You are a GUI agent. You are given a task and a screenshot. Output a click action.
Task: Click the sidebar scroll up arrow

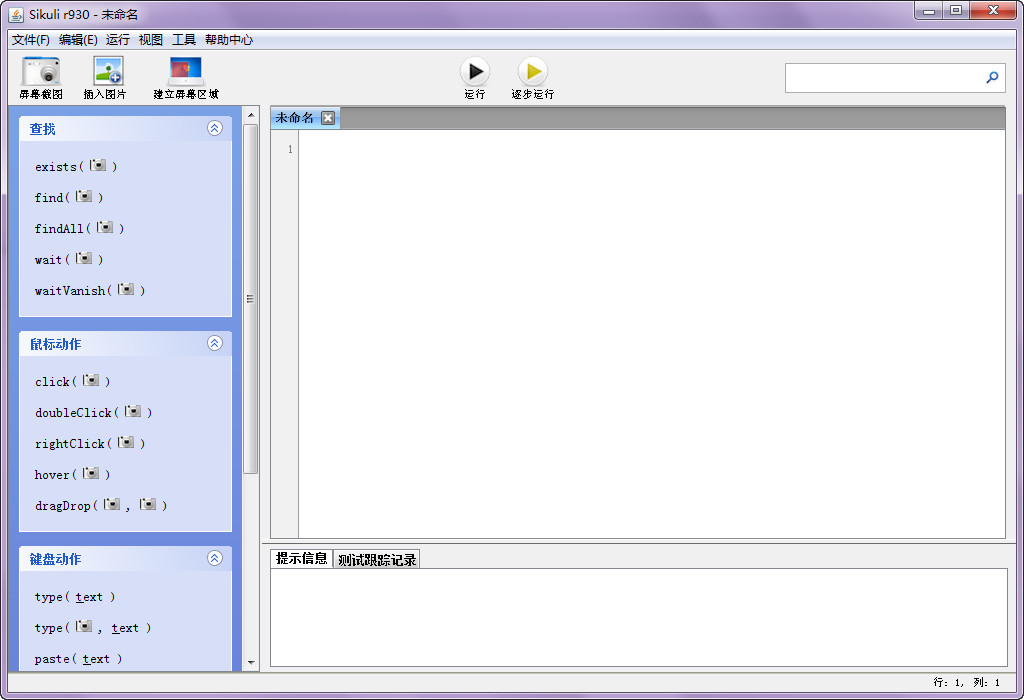coord(251,116)
